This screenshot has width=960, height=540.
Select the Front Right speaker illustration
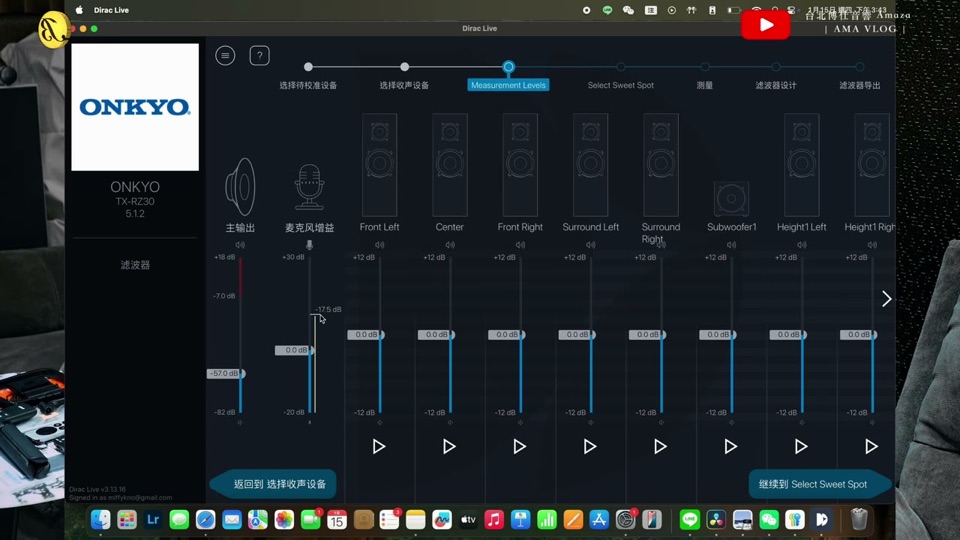[x=520, y=165]
